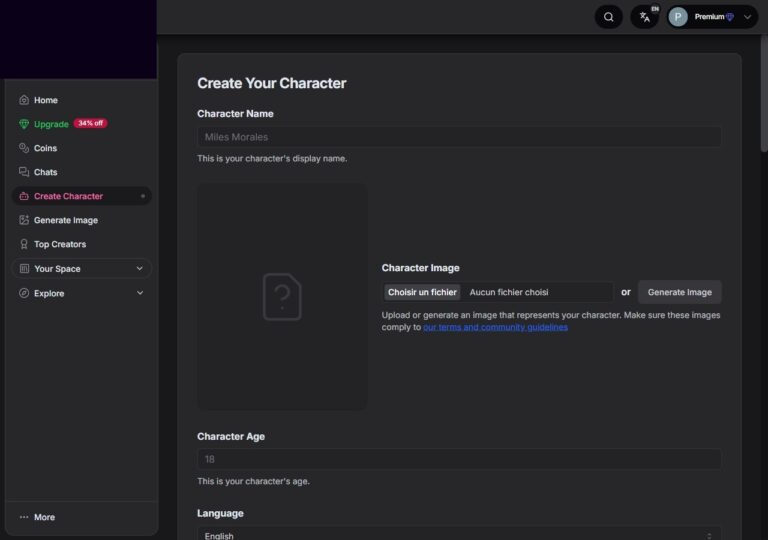Click the Character Name input field

click(x=459, y=137)
